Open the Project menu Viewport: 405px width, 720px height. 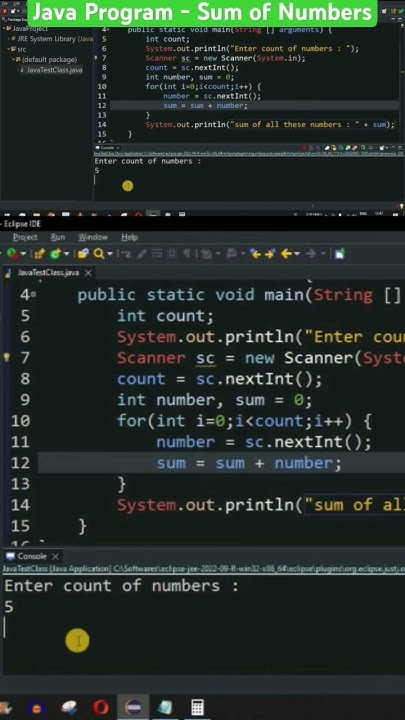click(25, 237)
